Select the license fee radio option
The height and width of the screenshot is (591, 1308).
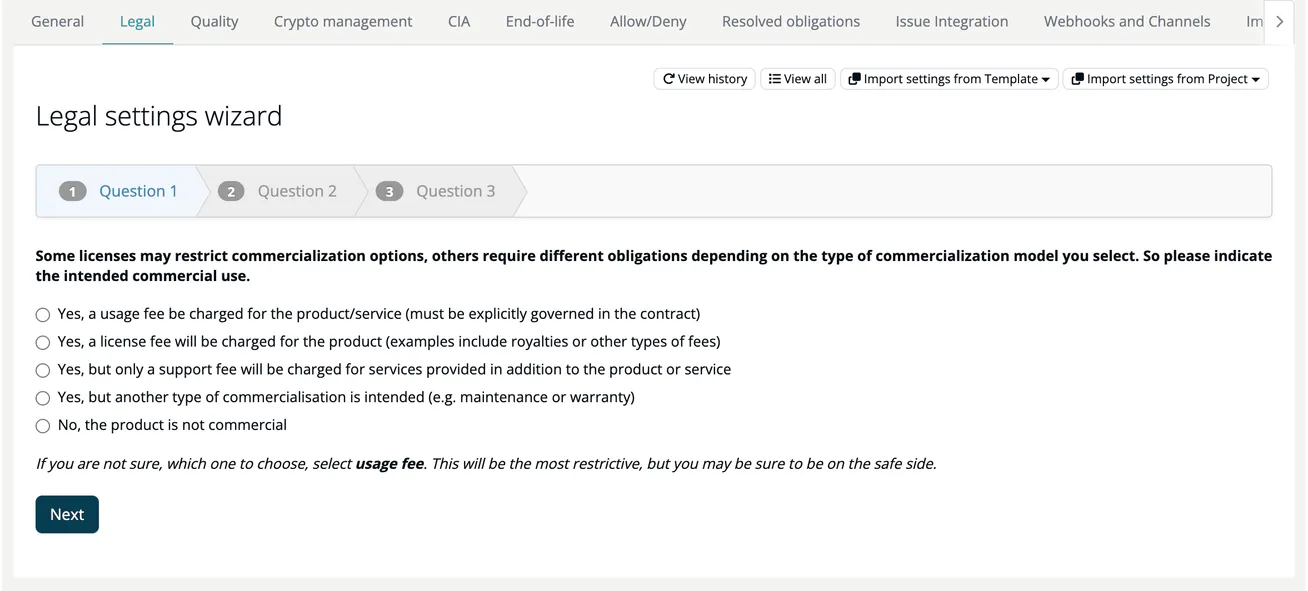click(x=42, y=342)
